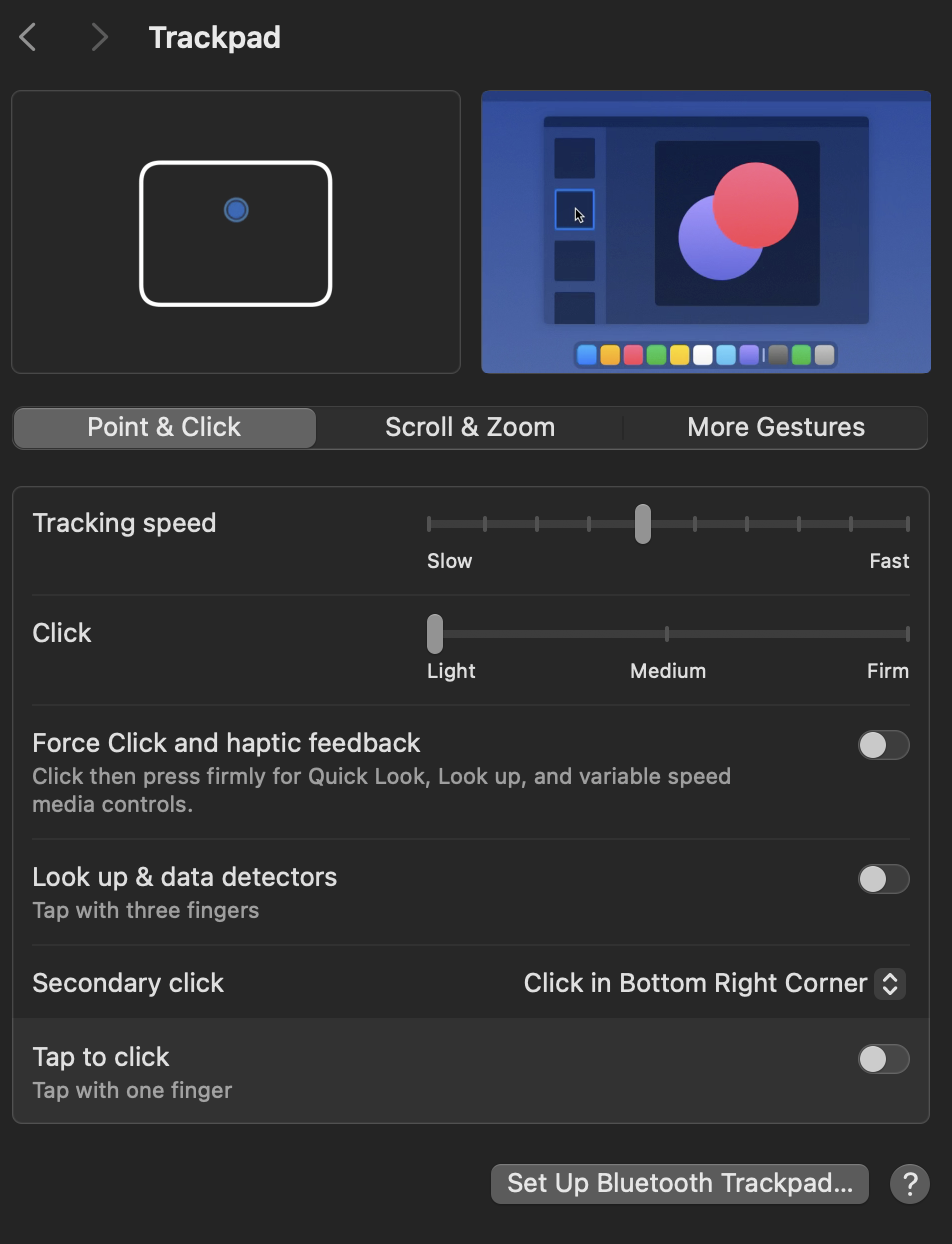Enable Force Click and haptic feedback
Screen dimensions: 952x1244
(883, 745)
